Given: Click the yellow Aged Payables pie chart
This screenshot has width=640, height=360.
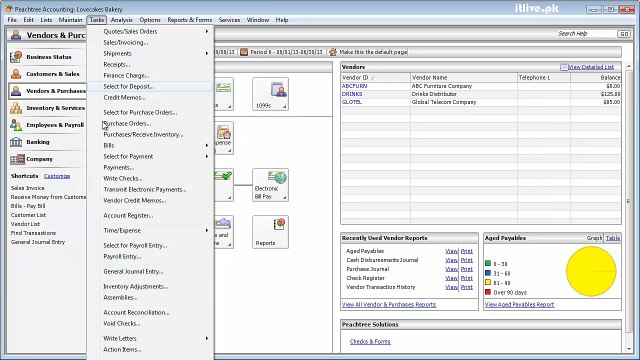Looking at the screenshot, I should pos(591,271).
